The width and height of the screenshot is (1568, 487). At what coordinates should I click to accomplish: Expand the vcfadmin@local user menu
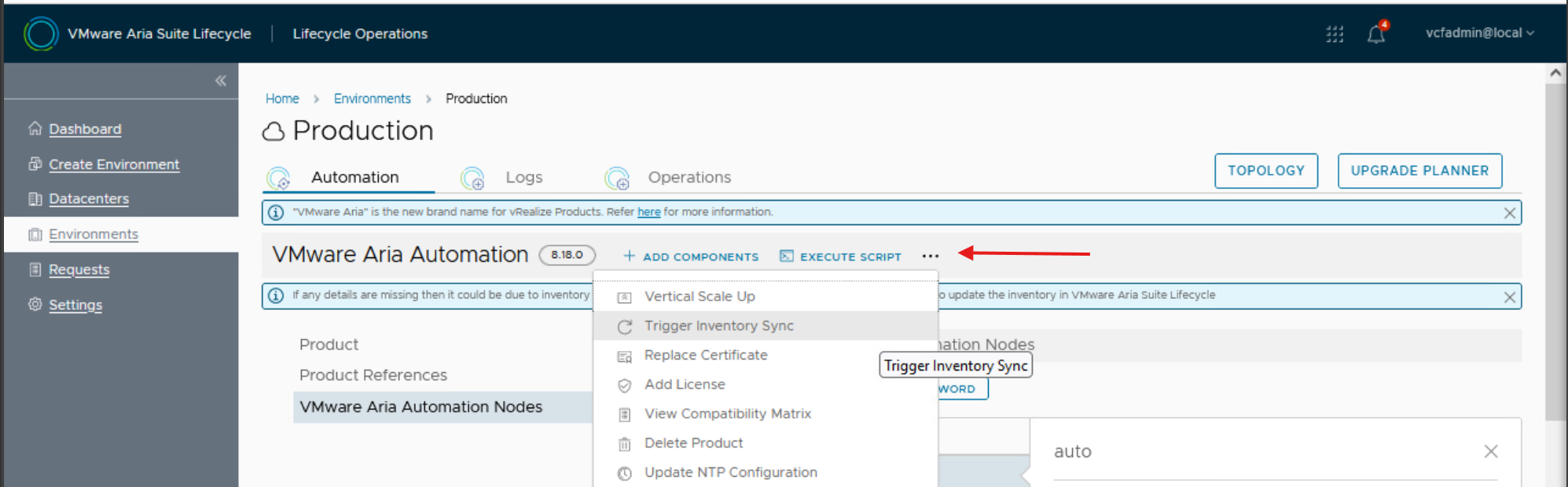(x=1479, y=33)
